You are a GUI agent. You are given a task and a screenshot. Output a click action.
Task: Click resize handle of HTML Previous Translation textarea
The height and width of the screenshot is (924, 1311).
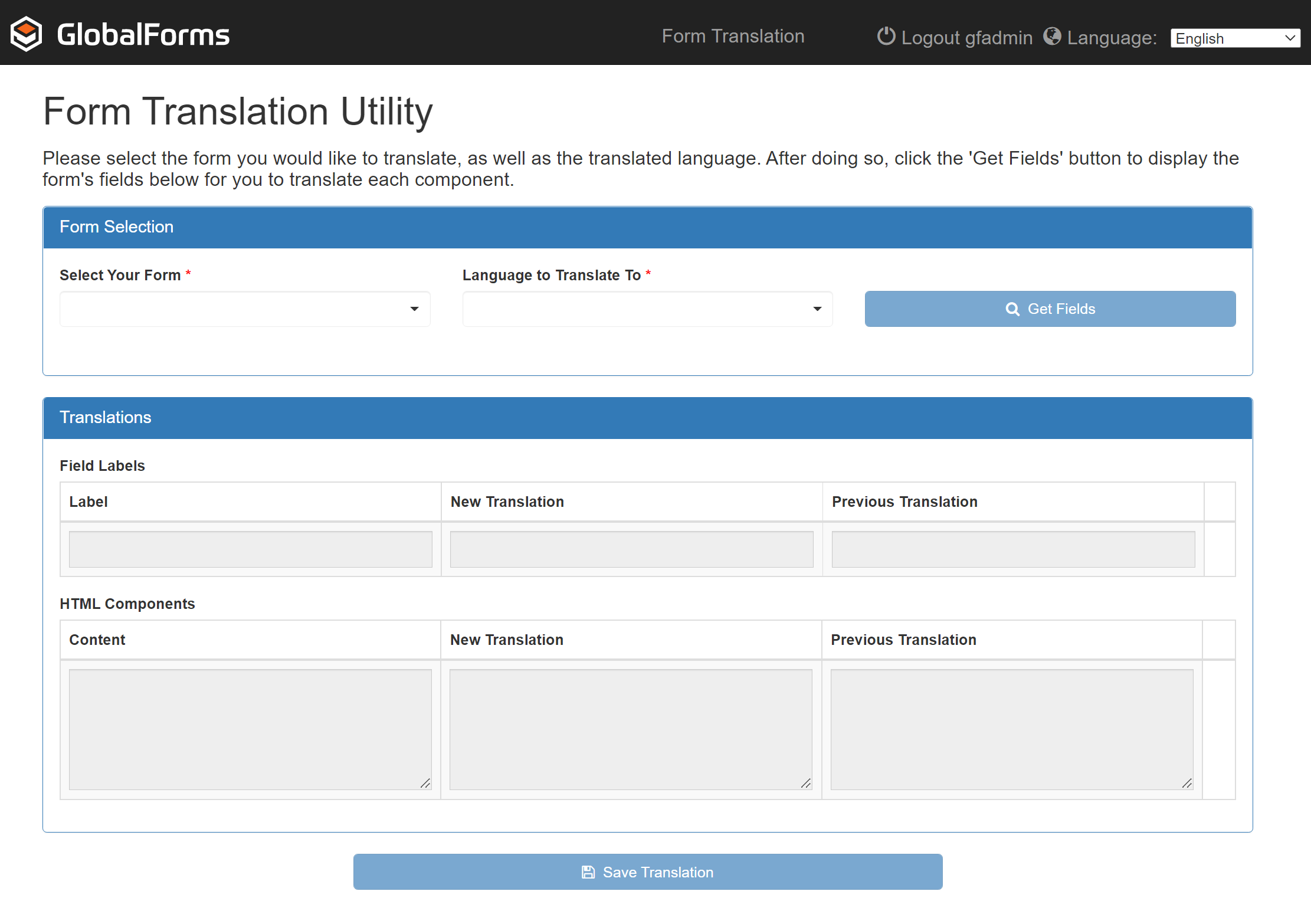click(1187, 783)
